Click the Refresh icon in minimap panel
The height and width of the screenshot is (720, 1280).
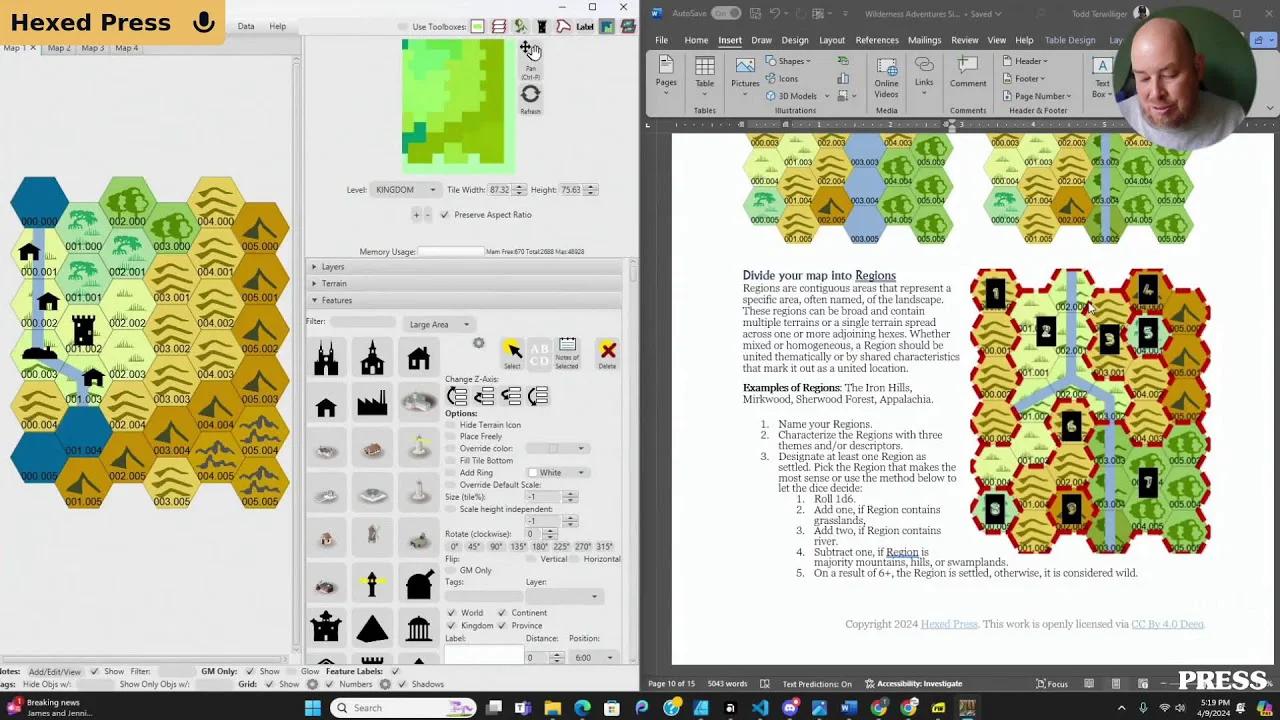tap(530, 94)
